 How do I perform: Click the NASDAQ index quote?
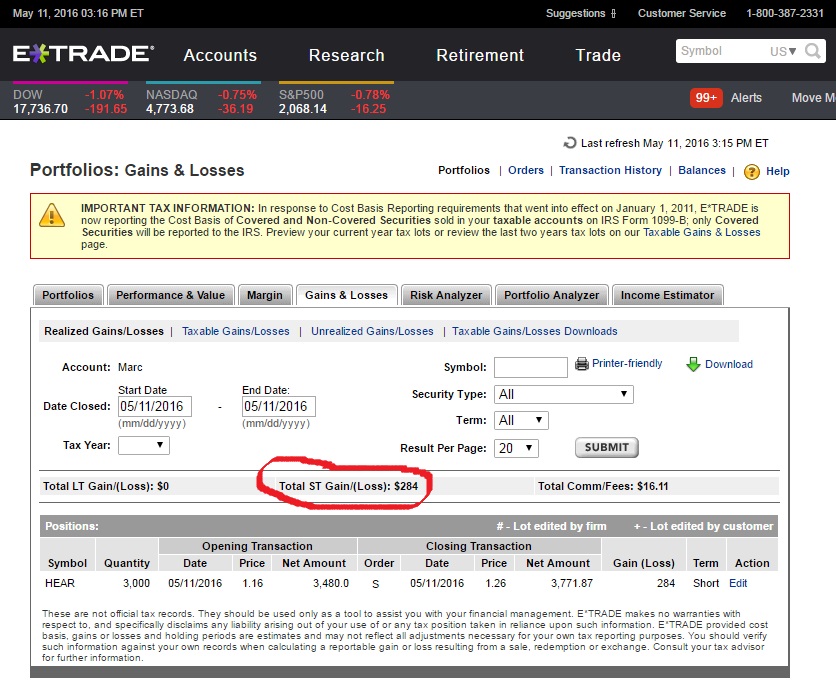point(202,101)
